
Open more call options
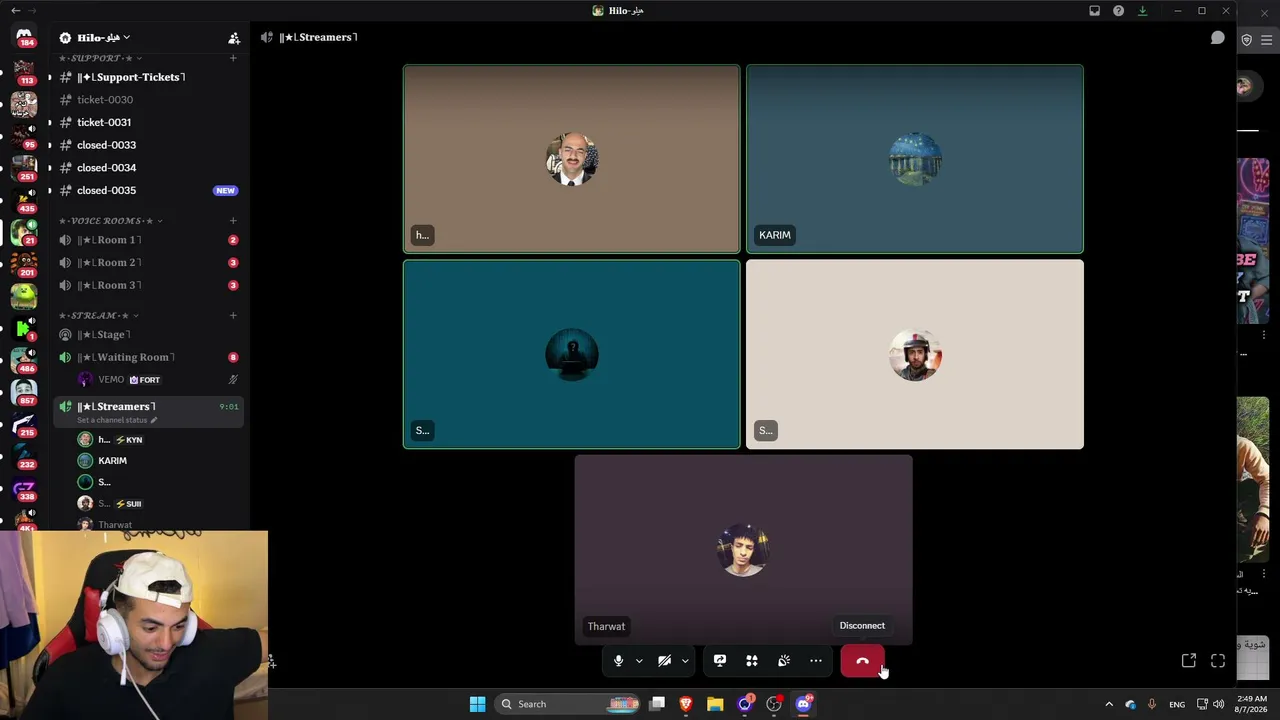(x=816, y=661)
